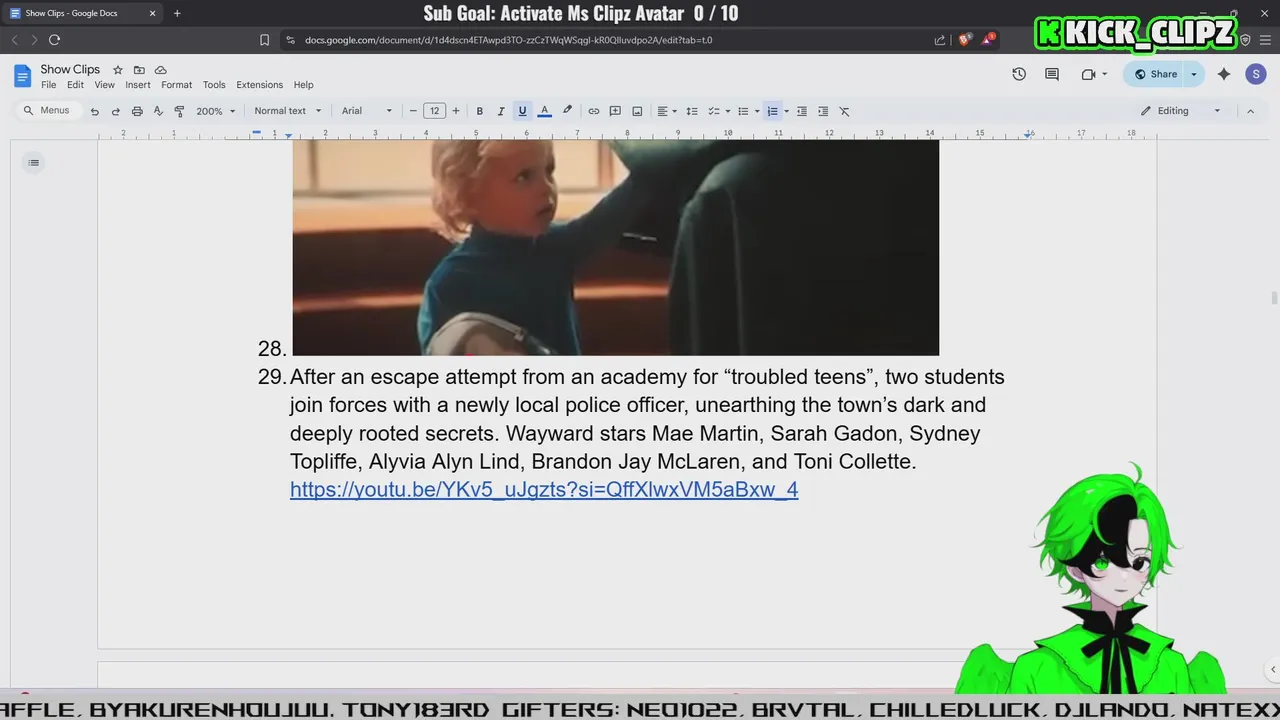The image size is (1280, 720).
Task: Increase indent
Action: point(823,111)
